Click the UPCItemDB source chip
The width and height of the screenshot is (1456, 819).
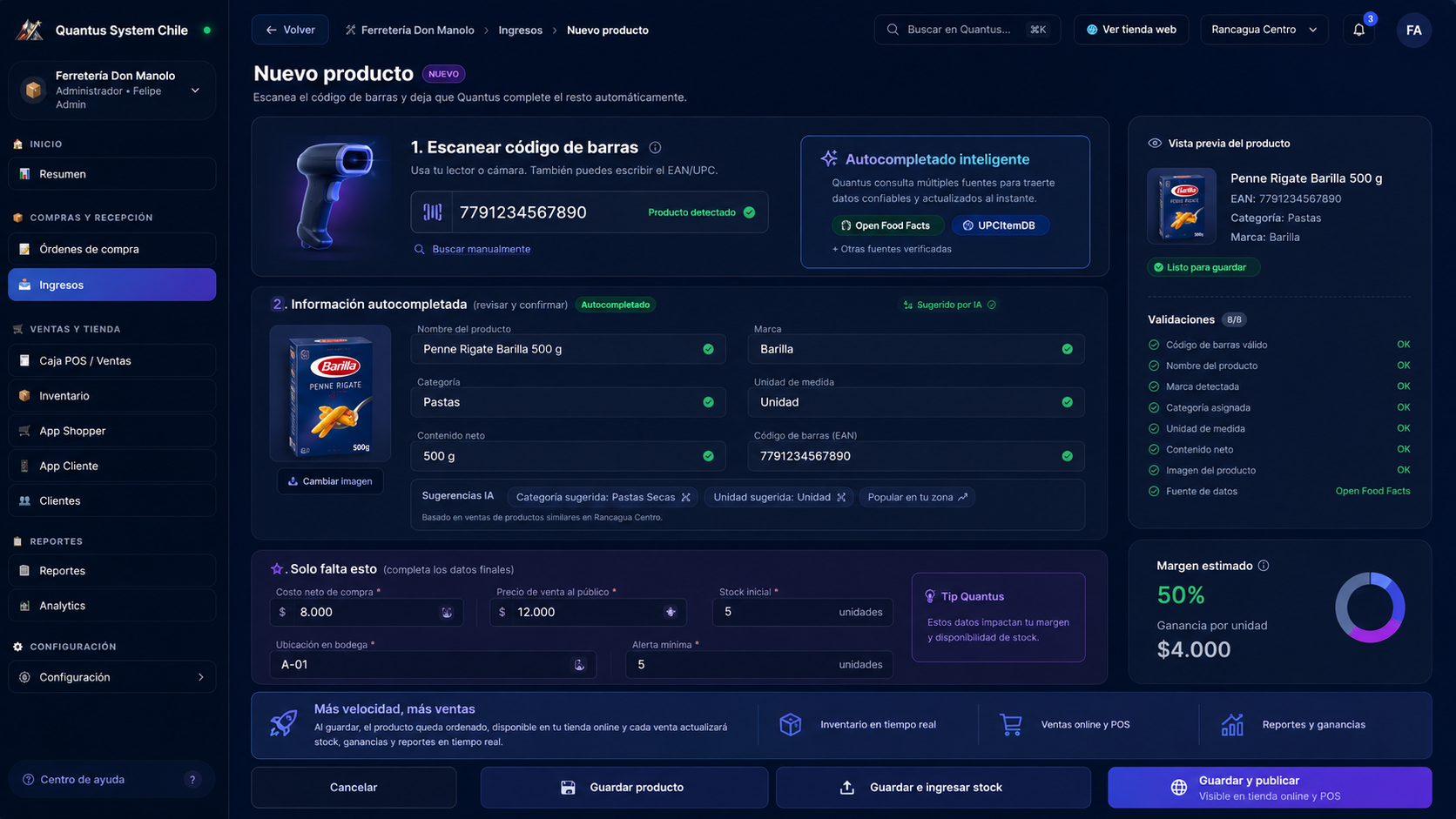[x=1000, y=225]
